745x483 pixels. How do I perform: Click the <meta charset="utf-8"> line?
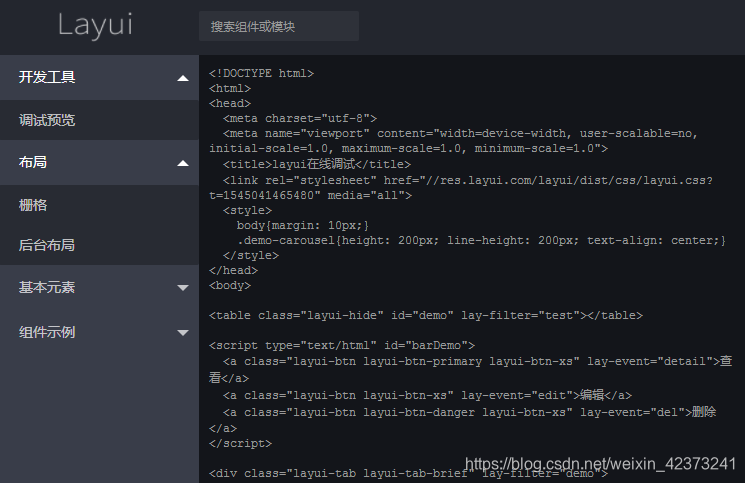(300, 118)
